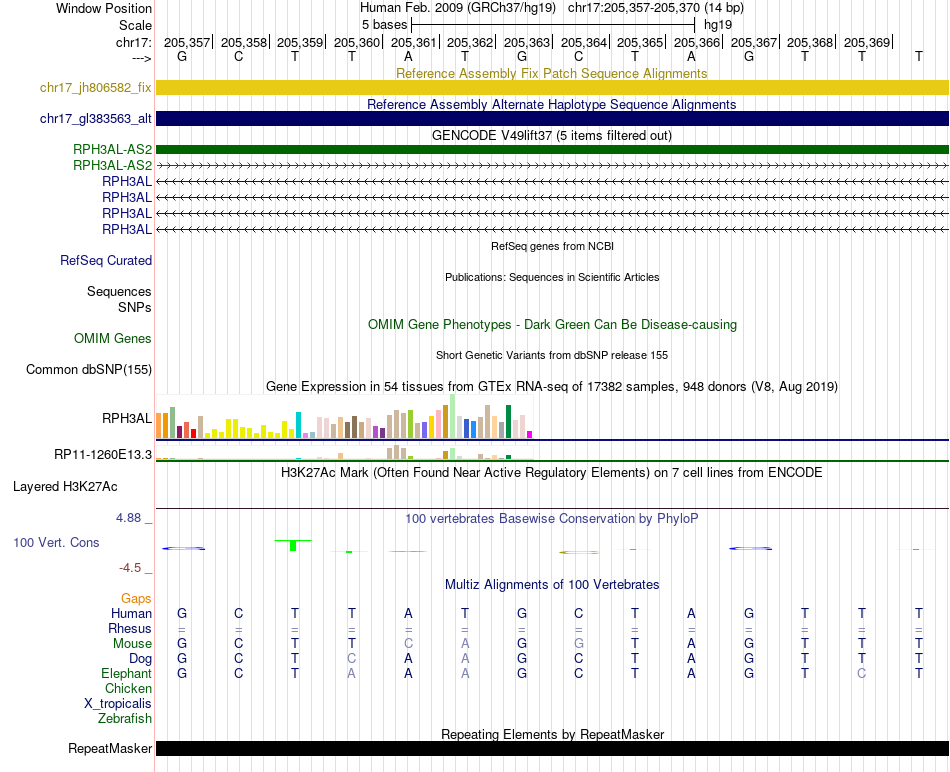The width and height of the screenshot is (950, 772).
Task: Click the Sequences SNPs track label
Action: [x=119, y=299]
